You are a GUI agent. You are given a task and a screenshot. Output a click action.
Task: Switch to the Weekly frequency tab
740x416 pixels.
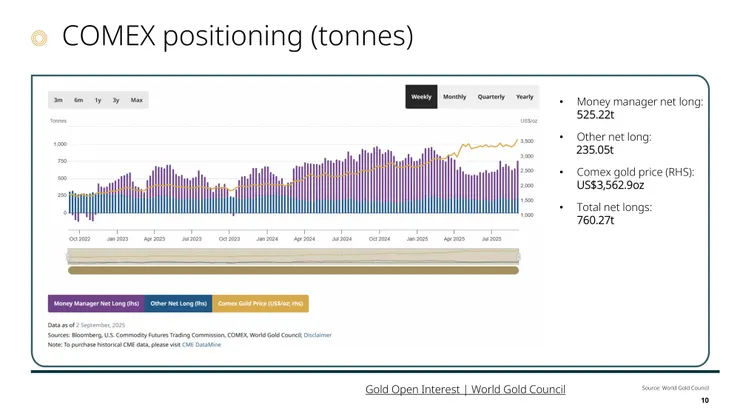click(x=421, y=97)
